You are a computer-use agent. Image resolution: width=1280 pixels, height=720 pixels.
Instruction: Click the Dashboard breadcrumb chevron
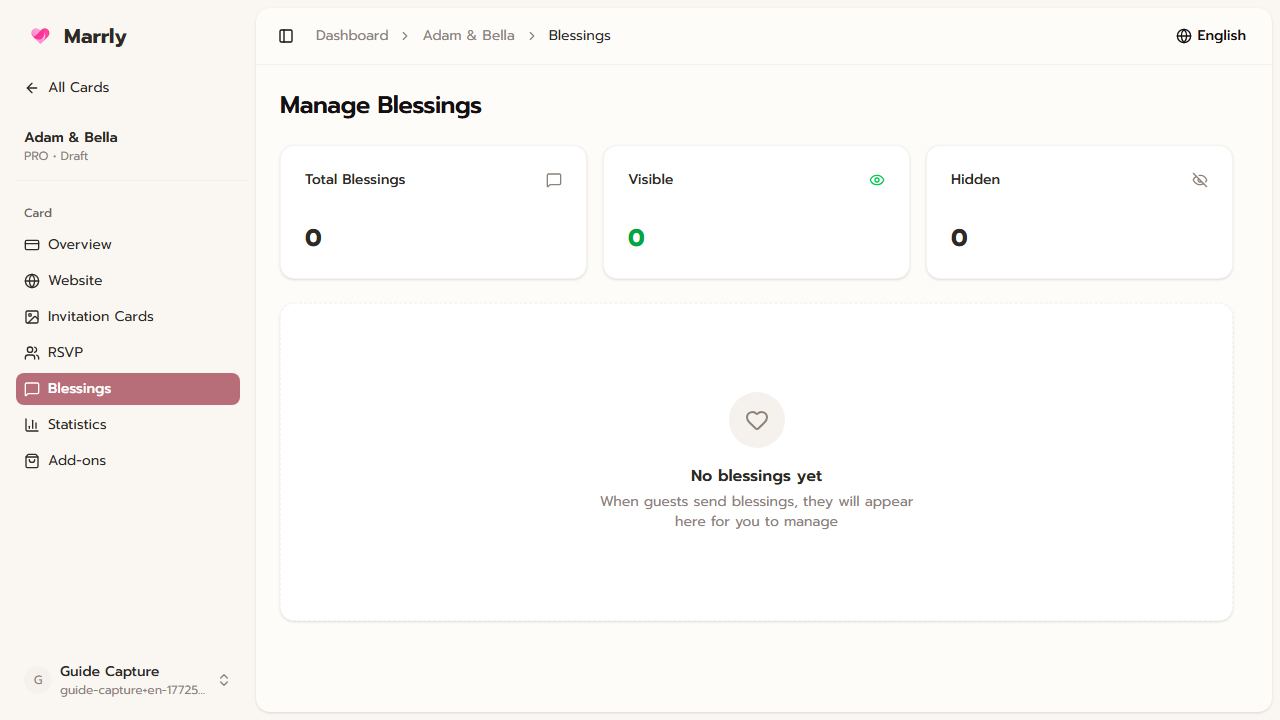404,35
